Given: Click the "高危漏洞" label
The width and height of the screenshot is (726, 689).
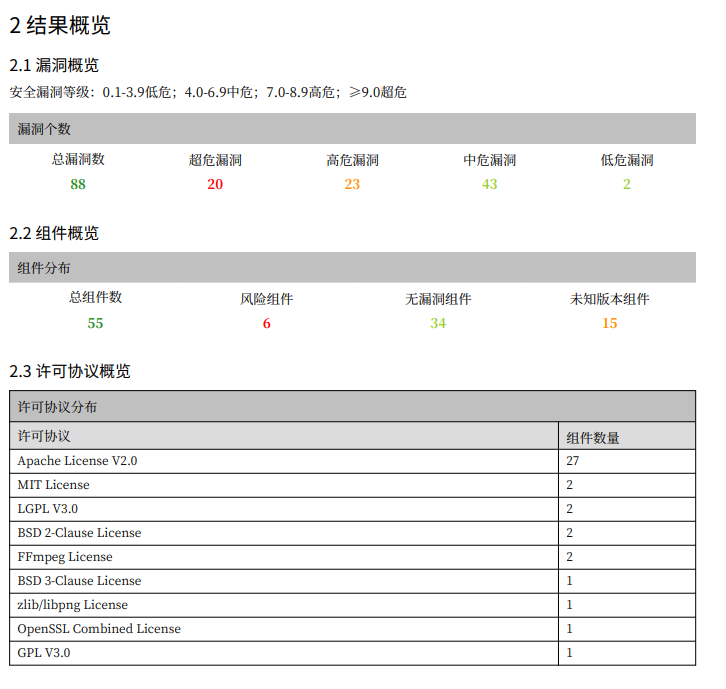Looking at the screenshot, I should 352,160.
